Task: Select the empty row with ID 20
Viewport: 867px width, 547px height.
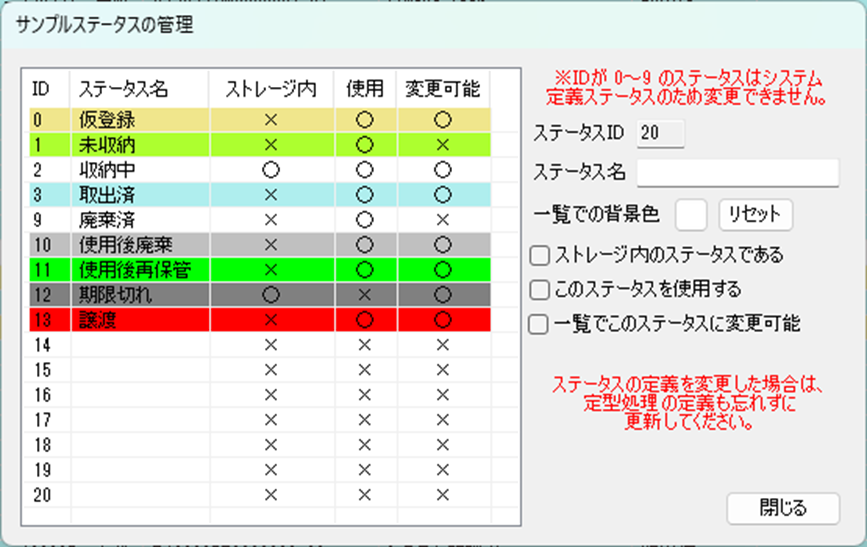Action: tap(140, 494)
